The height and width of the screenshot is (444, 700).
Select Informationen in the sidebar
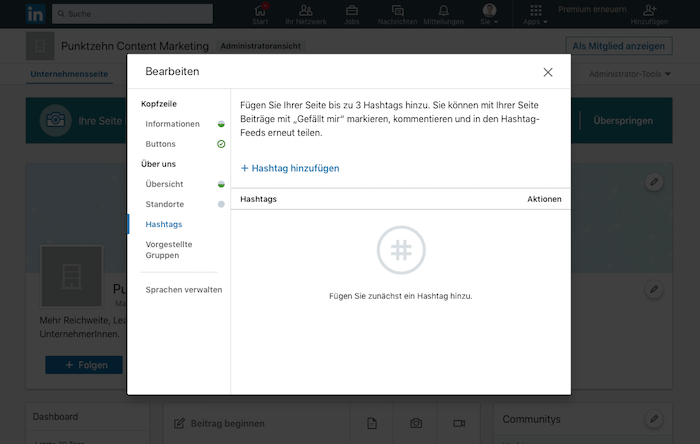[x=172, y=124]
